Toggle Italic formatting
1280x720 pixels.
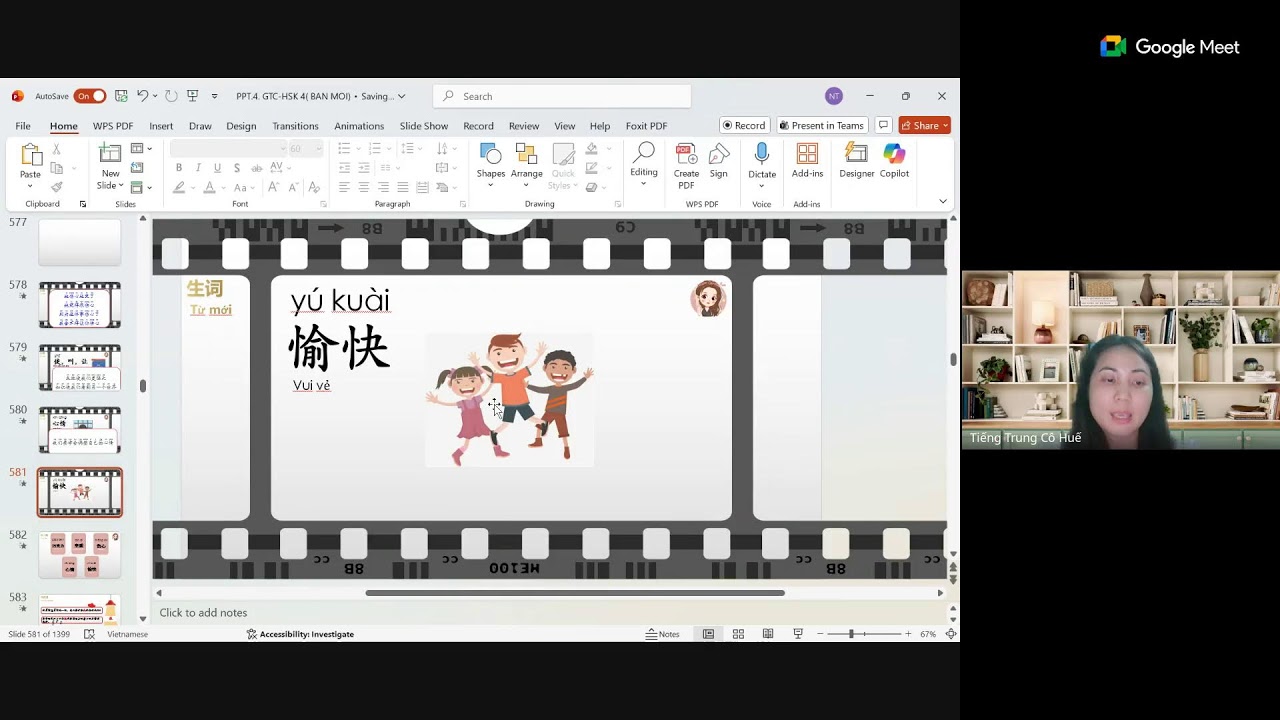(198, 168)
